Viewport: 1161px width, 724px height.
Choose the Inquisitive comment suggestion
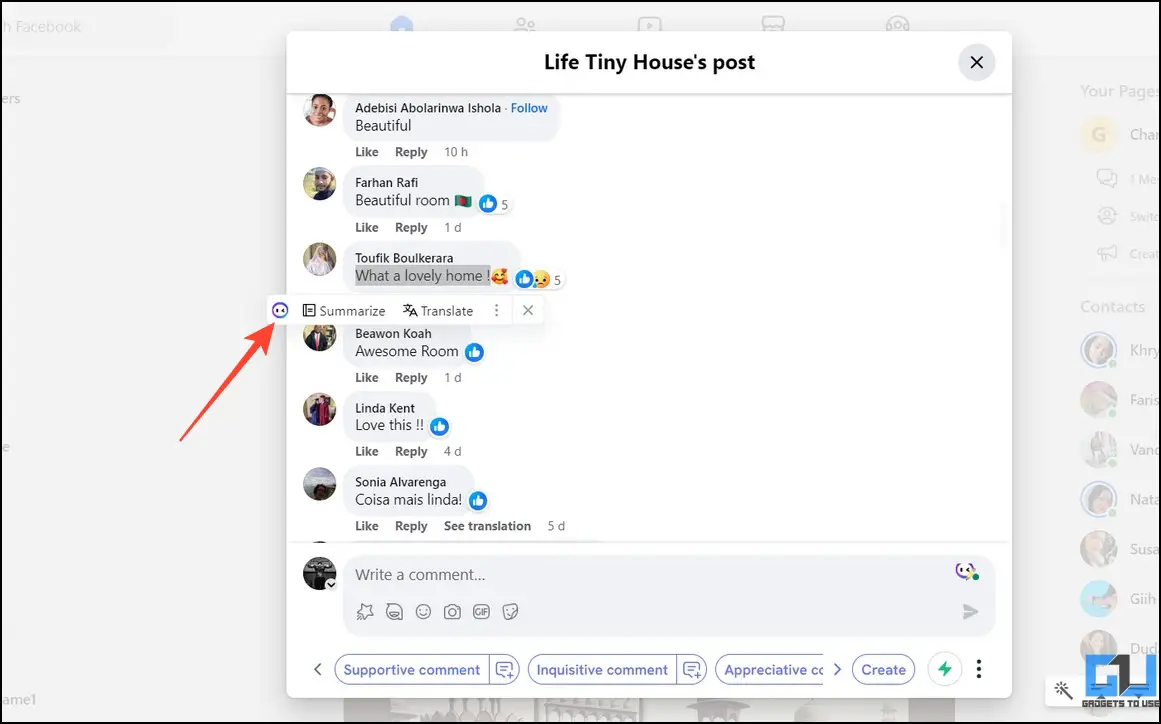[602, 669]
